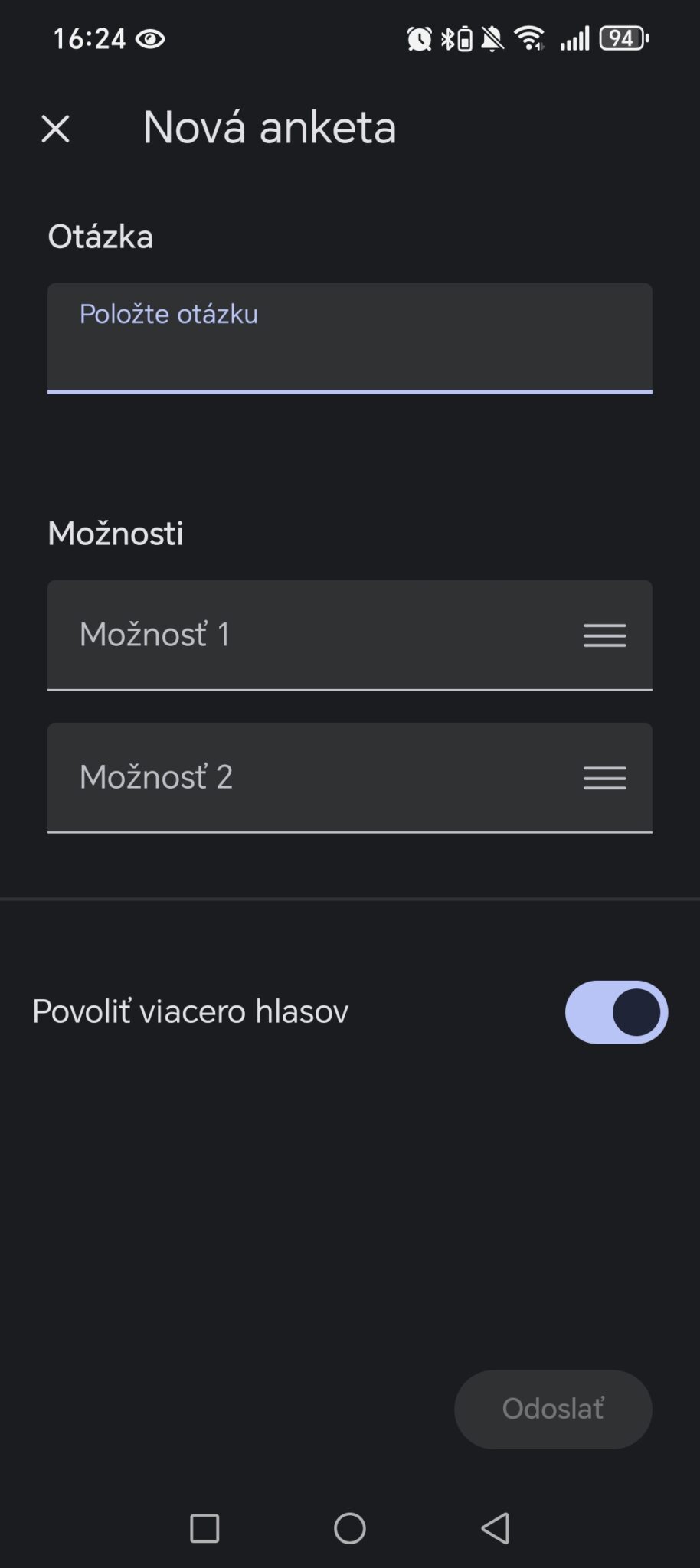This screenshot has height=1568, width=700.
Task: Tap the cellular signal bars icon
Action: coord(574,38)
